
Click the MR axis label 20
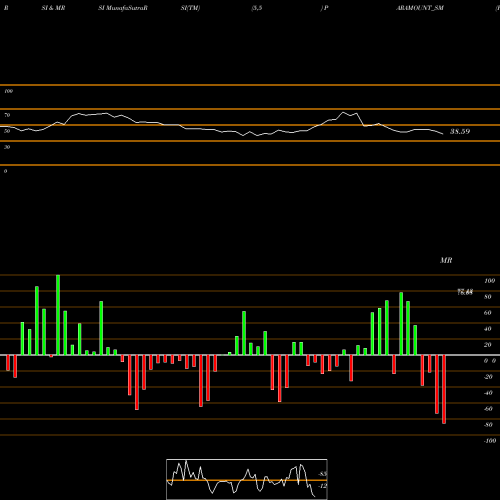tap(488, 345)
